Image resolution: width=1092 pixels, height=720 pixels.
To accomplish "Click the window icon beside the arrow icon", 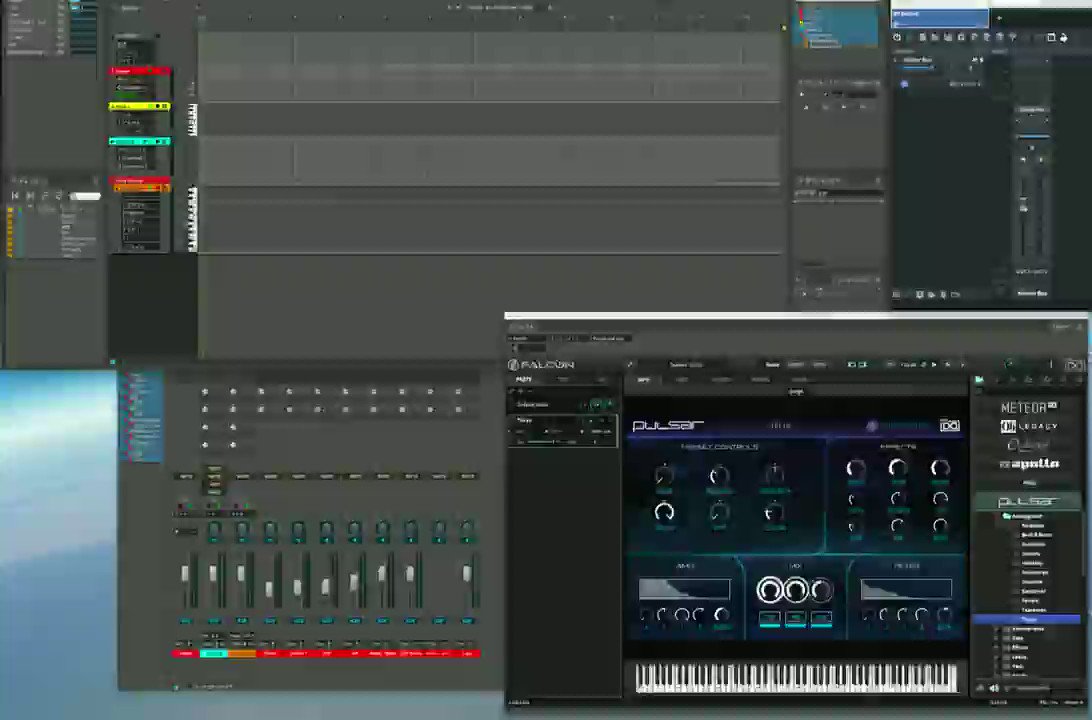I will tap(1051, 38).
